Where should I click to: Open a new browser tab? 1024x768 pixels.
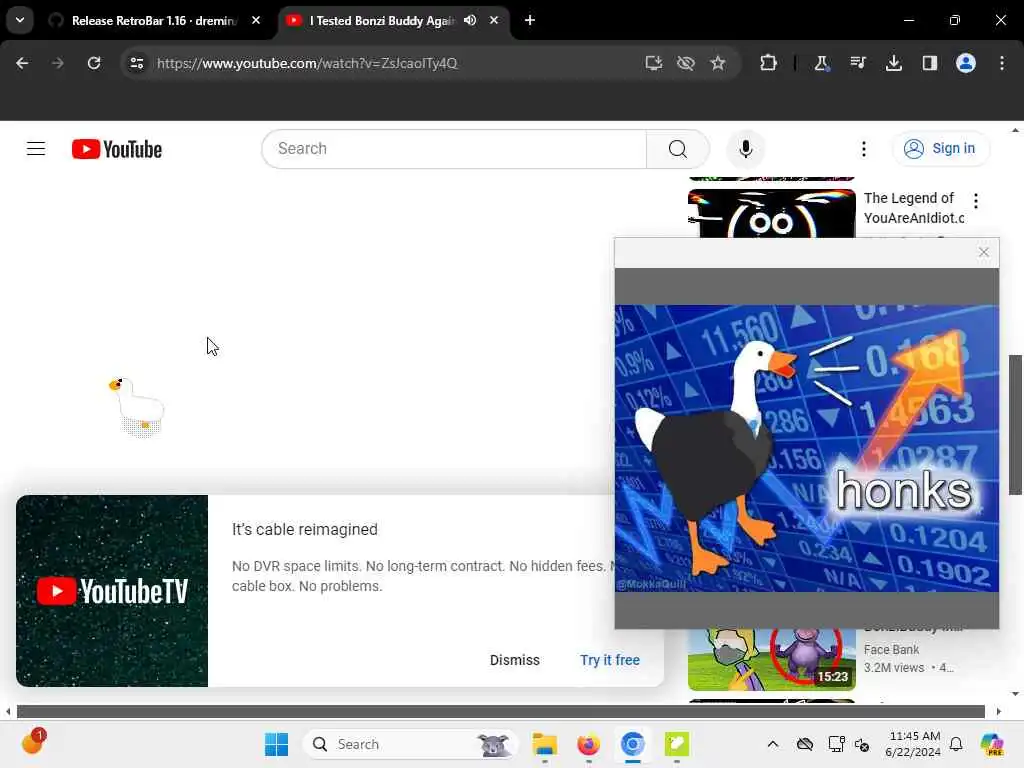(530, 20)
